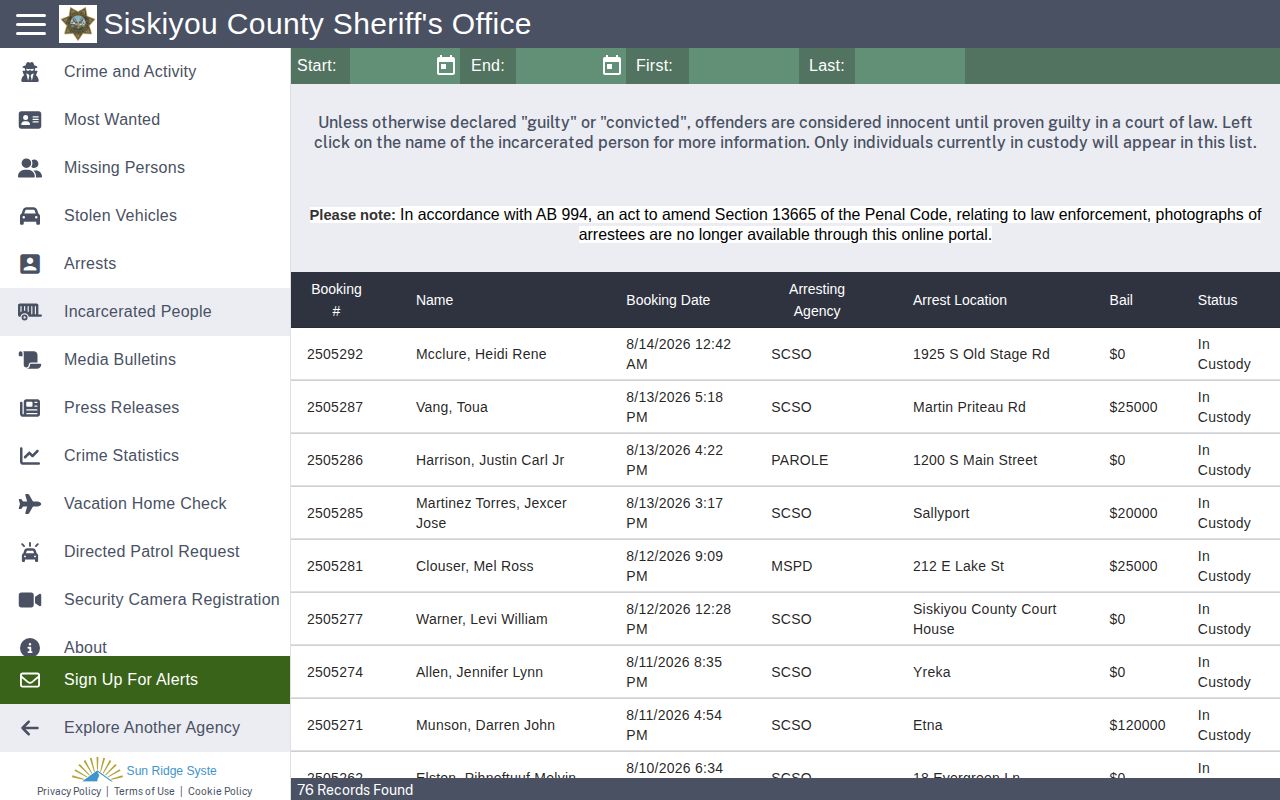The image size is (1280, 800).
Task: Open record for Clouser, Mel Ross
Action: coord(475,566)
